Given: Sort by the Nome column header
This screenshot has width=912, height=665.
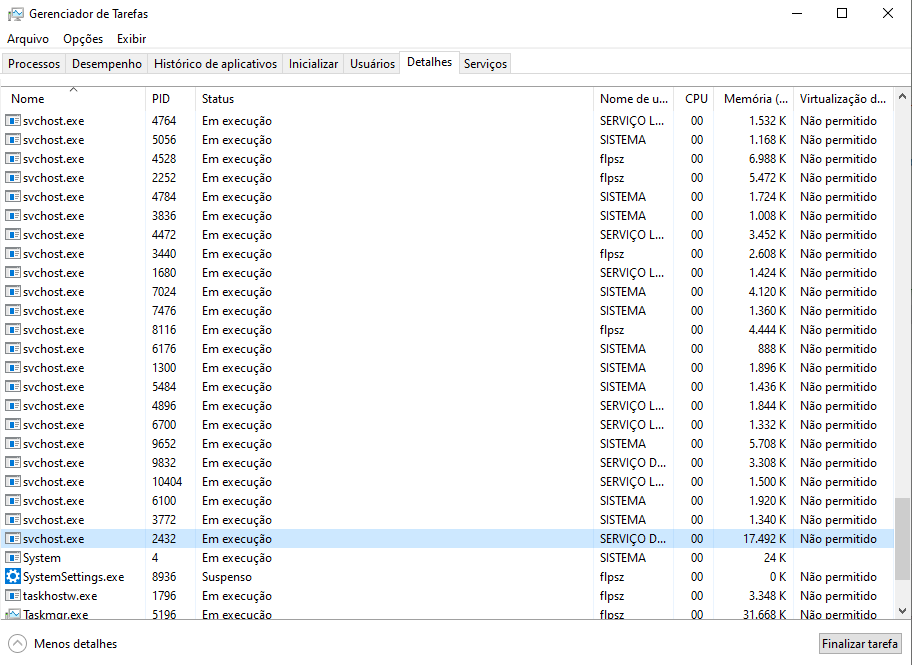Looking at the screenshot, I should coord(73,98).
